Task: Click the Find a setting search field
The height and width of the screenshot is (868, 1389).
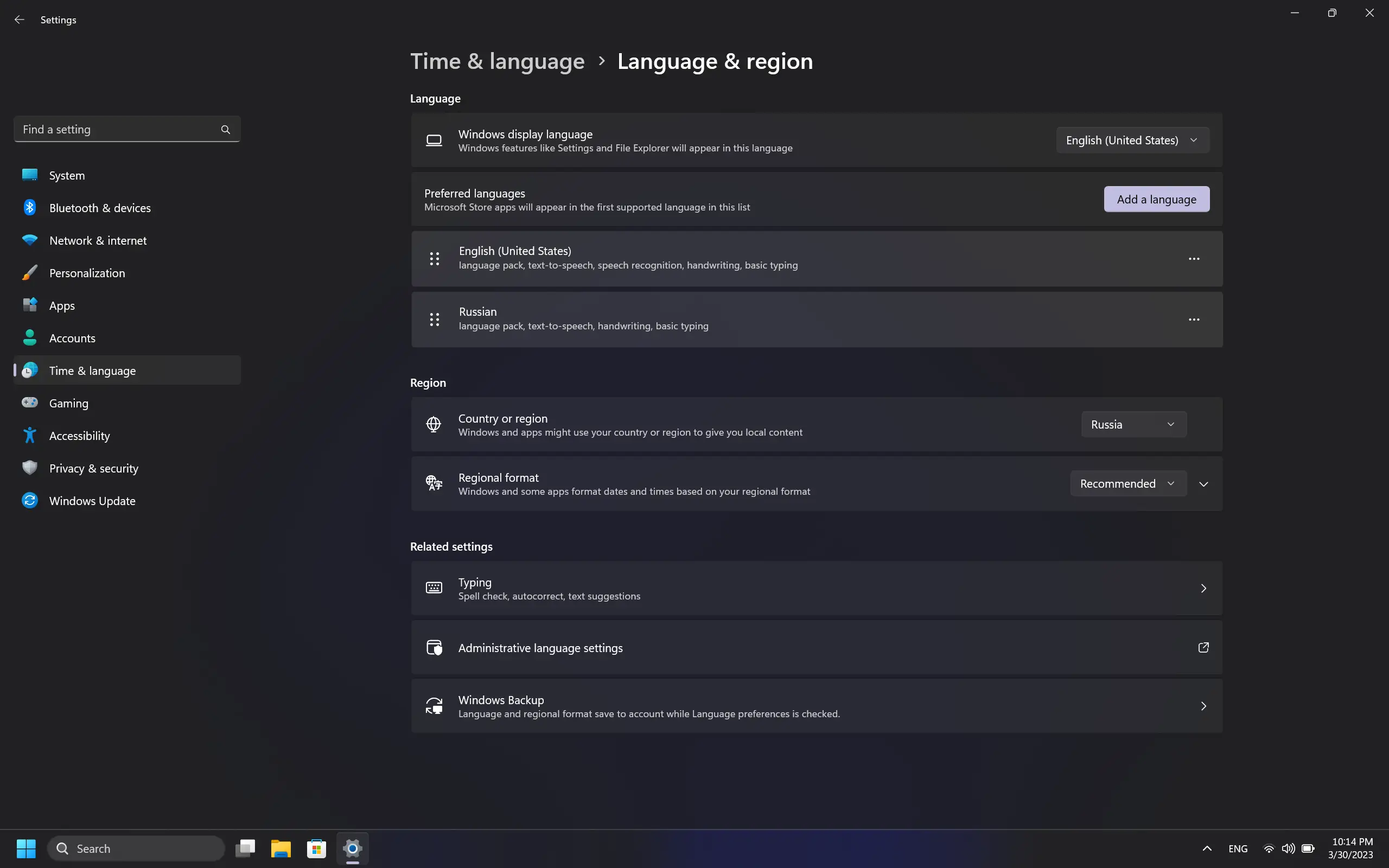Action: [115, 130]
